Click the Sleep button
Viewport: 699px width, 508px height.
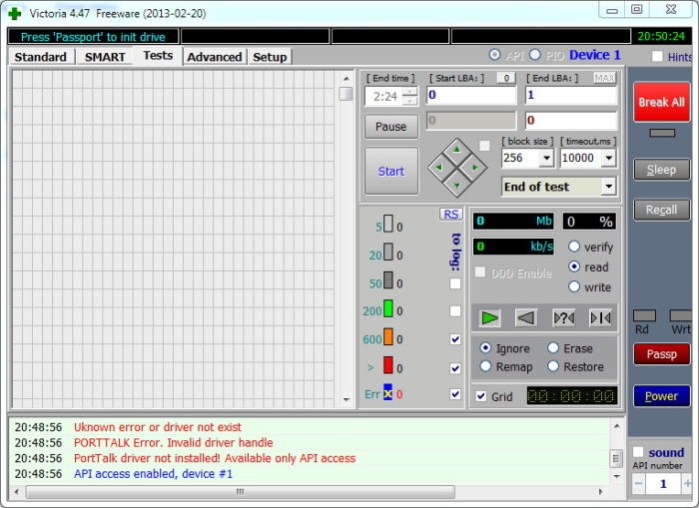click(662, 170)
